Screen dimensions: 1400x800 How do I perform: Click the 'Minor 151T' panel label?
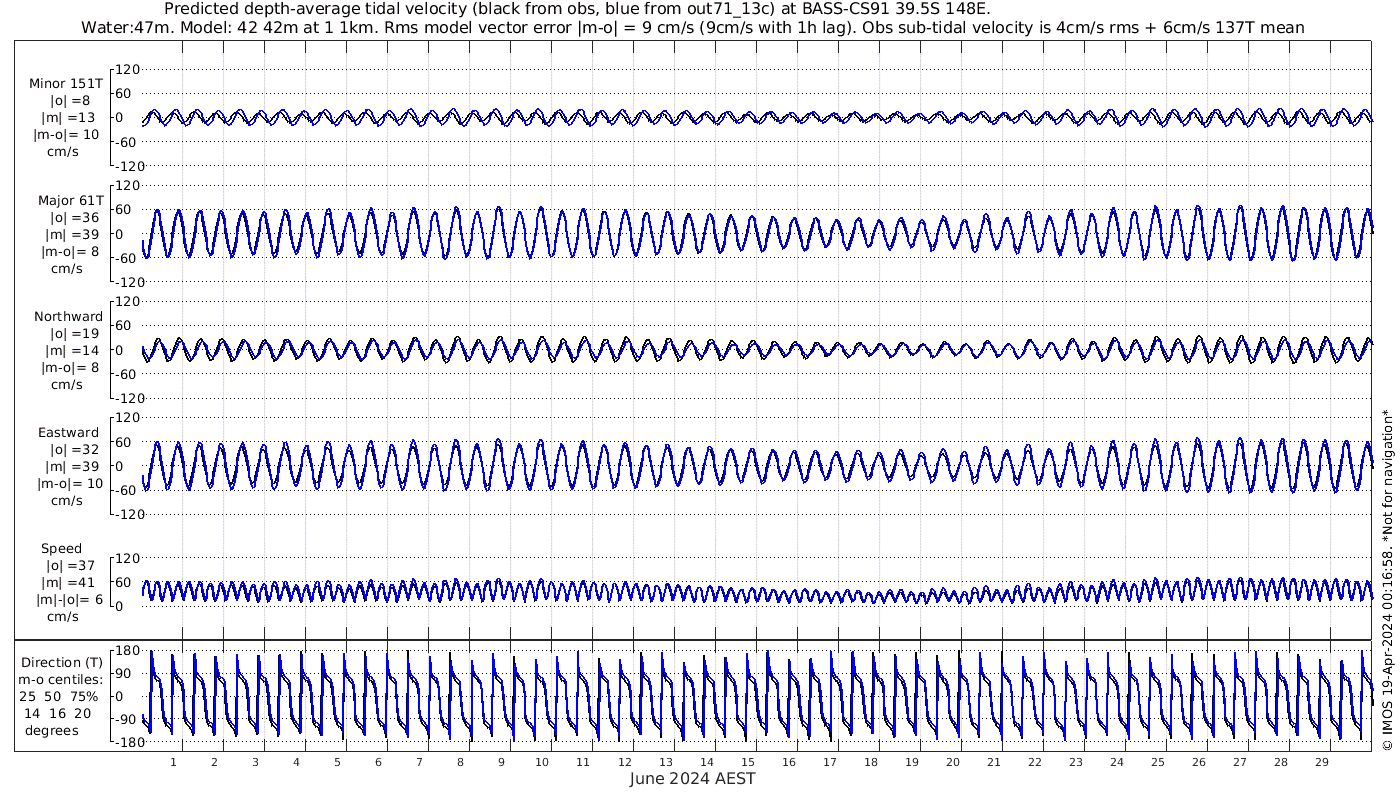pos(66,83)
